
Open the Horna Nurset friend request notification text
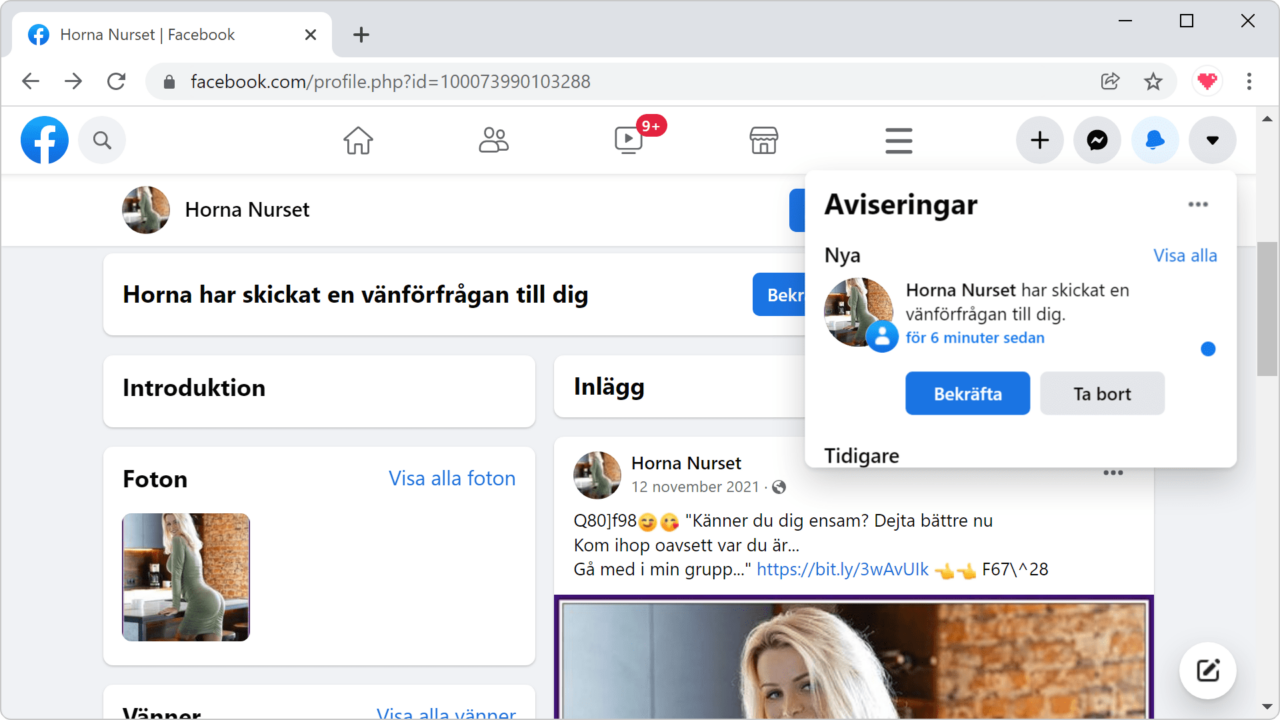click(x=1018, y=302)
